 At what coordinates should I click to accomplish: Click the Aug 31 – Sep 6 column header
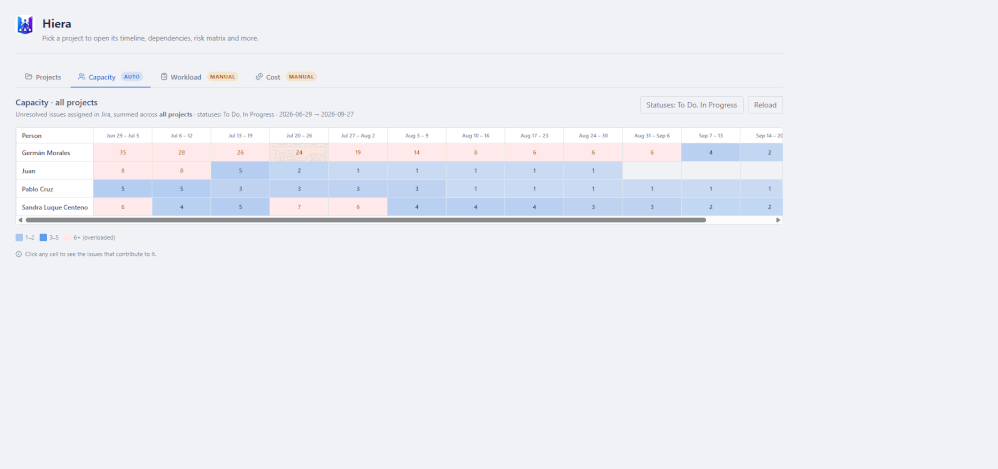[652, 136]
